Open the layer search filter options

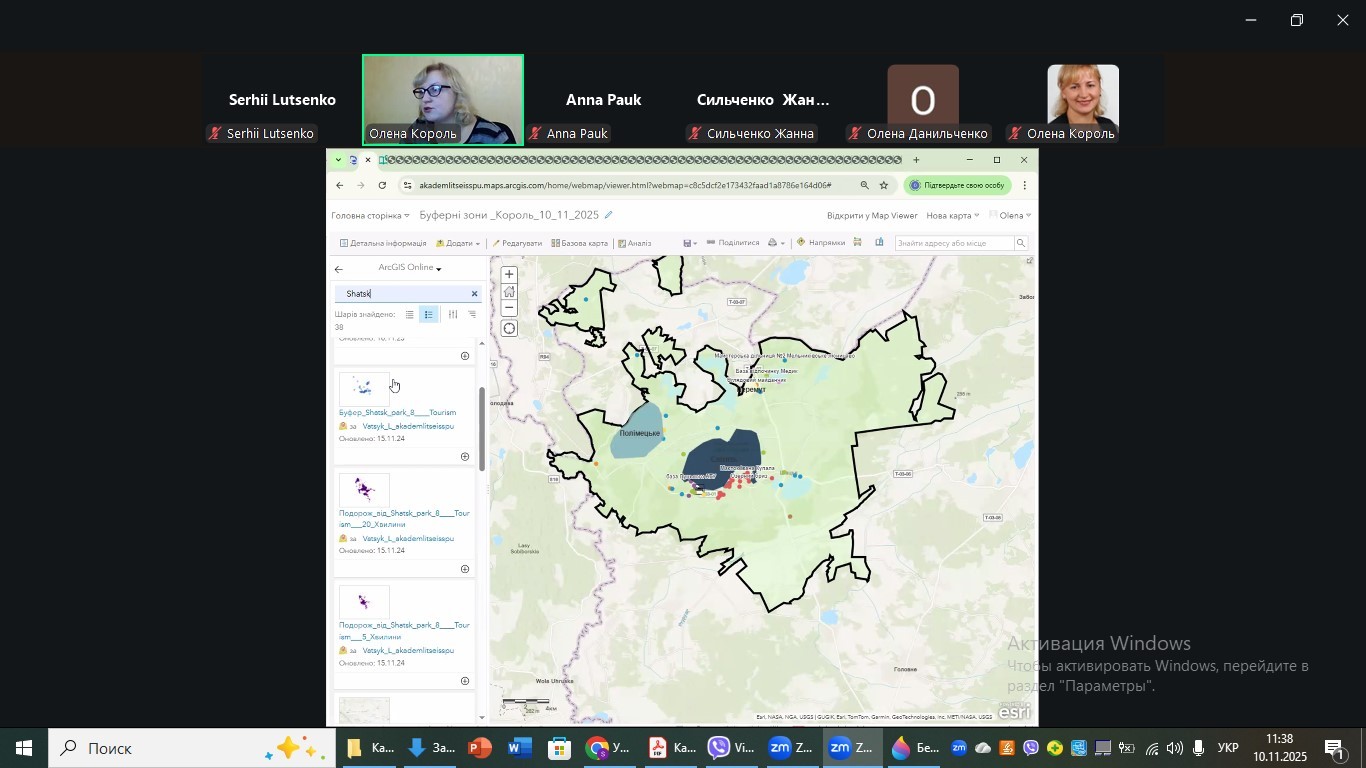452,315
